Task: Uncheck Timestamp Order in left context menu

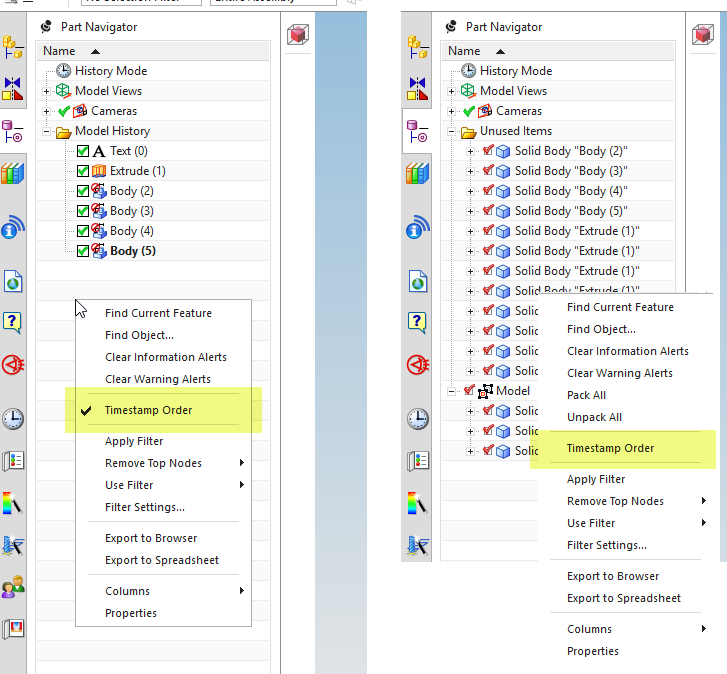Action: pyautogui.click(x=164, y=410)
